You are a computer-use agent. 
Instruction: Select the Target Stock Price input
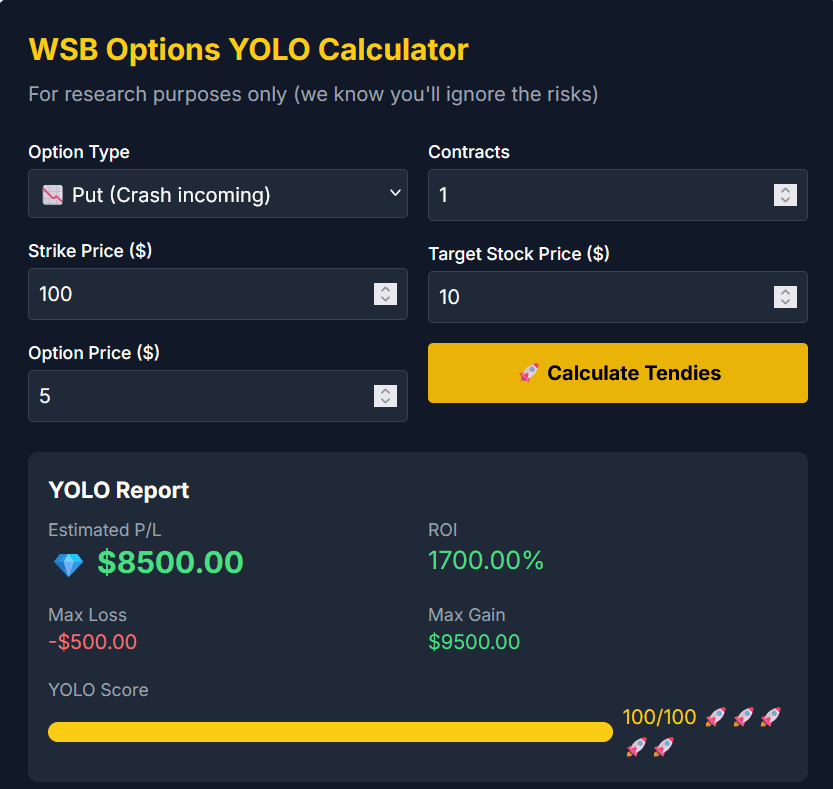click(600, 297)
